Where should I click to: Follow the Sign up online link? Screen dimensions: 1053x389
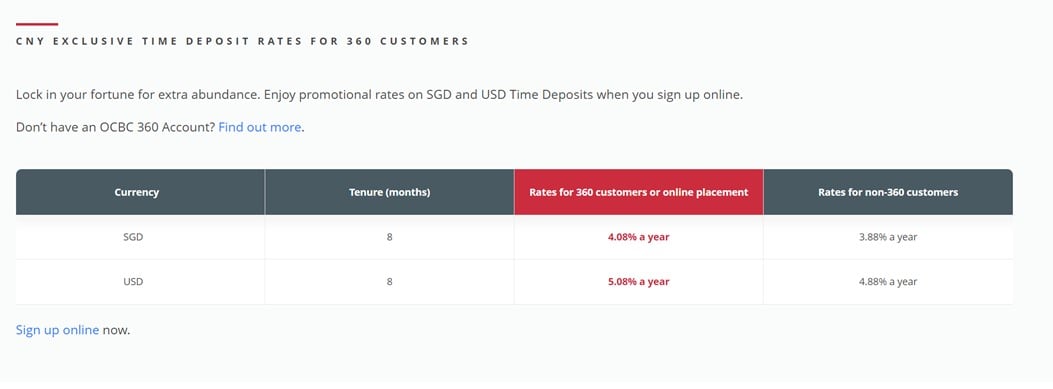point(58,330)
